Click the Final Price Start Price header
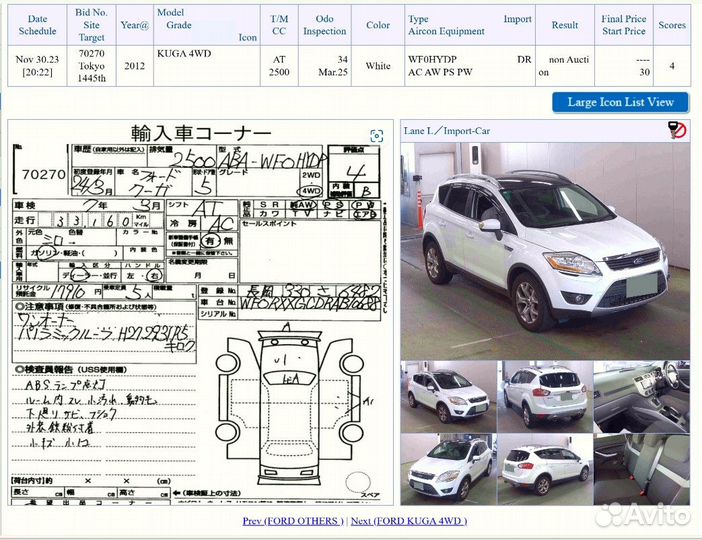Screen dimensions: 702x540 coord(624,25)
